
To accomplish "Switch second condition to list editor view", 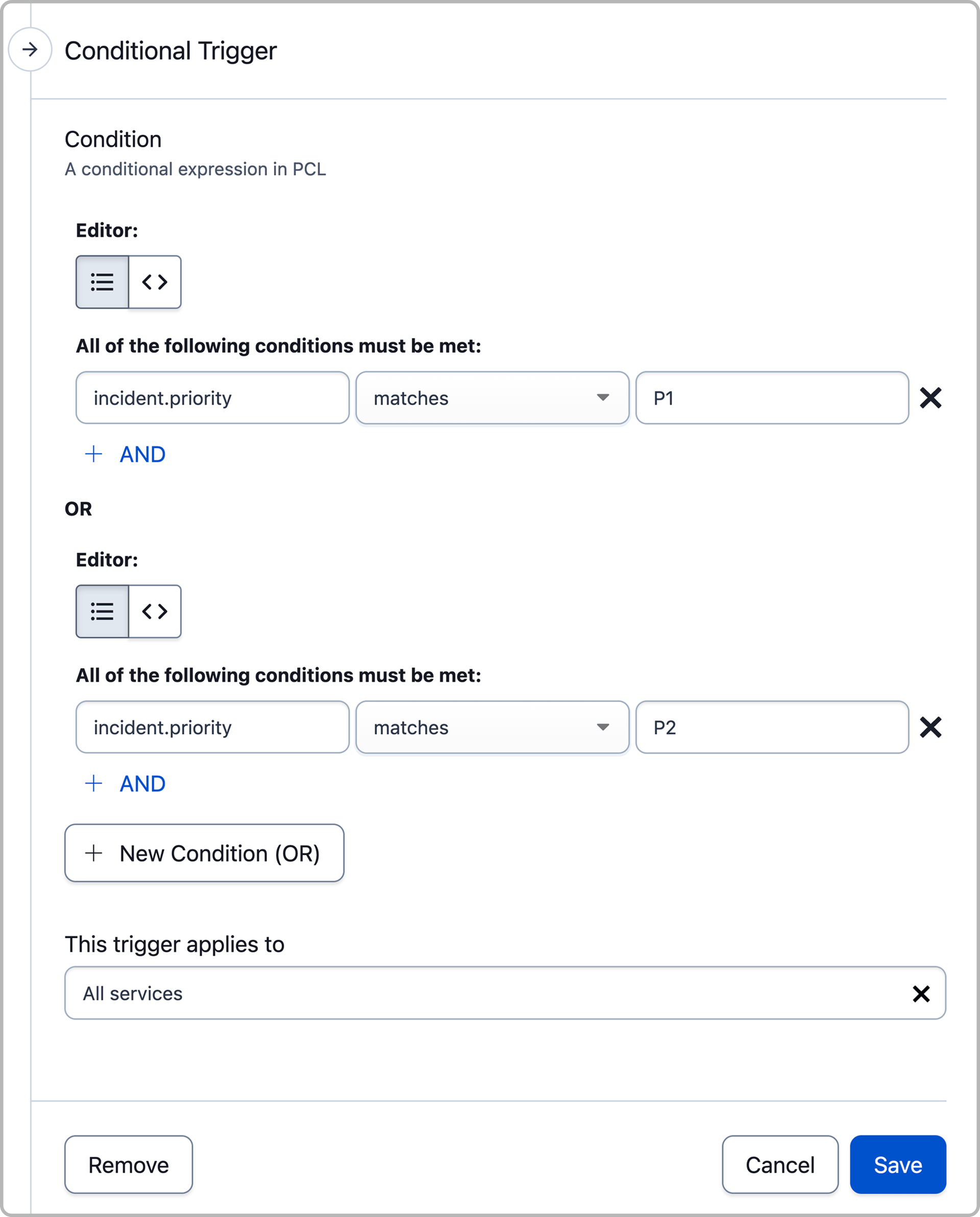I will pyautogui.click(x=102, y=611).
